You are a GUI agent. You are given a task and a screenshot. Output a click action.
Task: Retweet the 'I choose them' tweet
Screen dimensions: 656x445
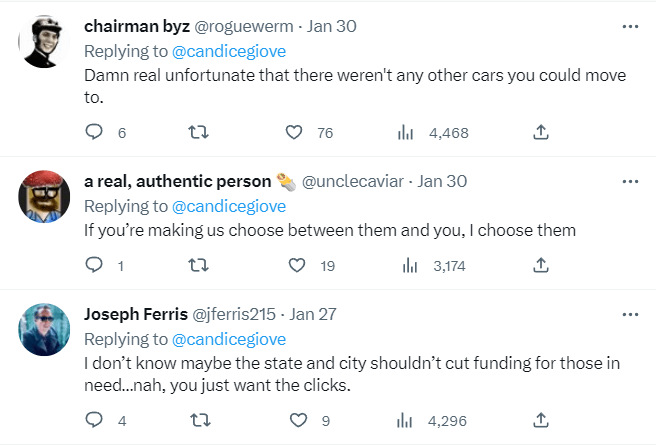tap(198, 265)
